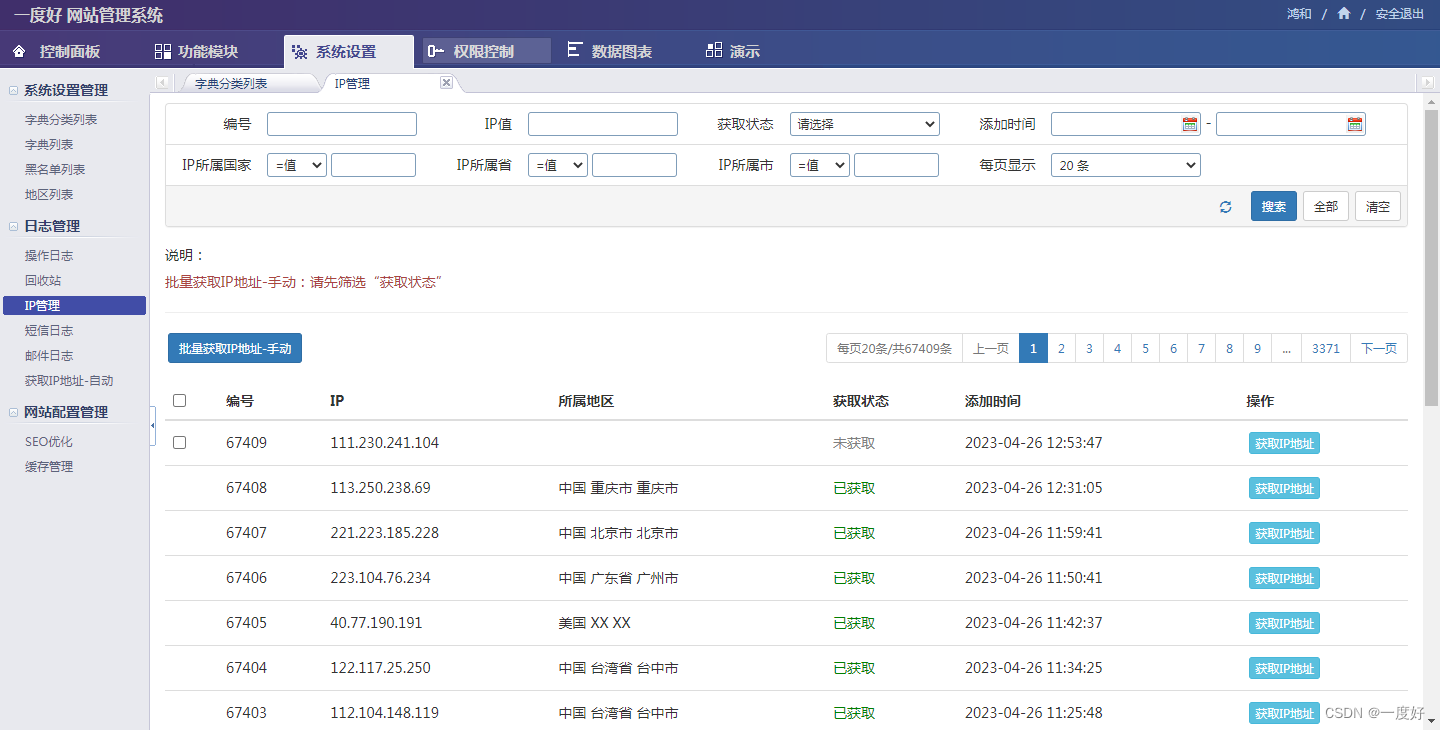Open the 数据图表 menu

(622, 51)
